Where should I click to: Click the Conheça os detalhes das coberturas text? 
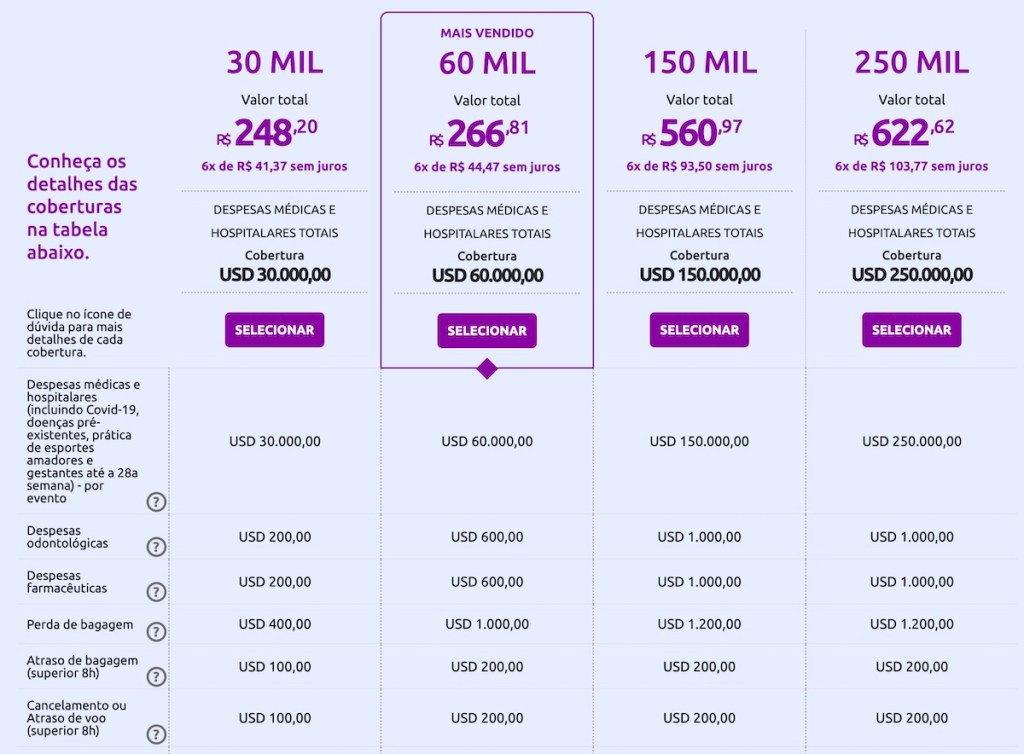[82, 207]
